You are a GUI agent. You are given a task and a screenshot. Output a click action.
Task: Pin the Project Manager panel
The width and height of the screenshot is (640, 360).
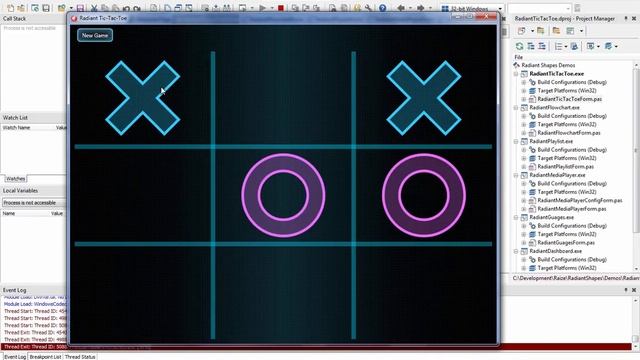(626, 19)
